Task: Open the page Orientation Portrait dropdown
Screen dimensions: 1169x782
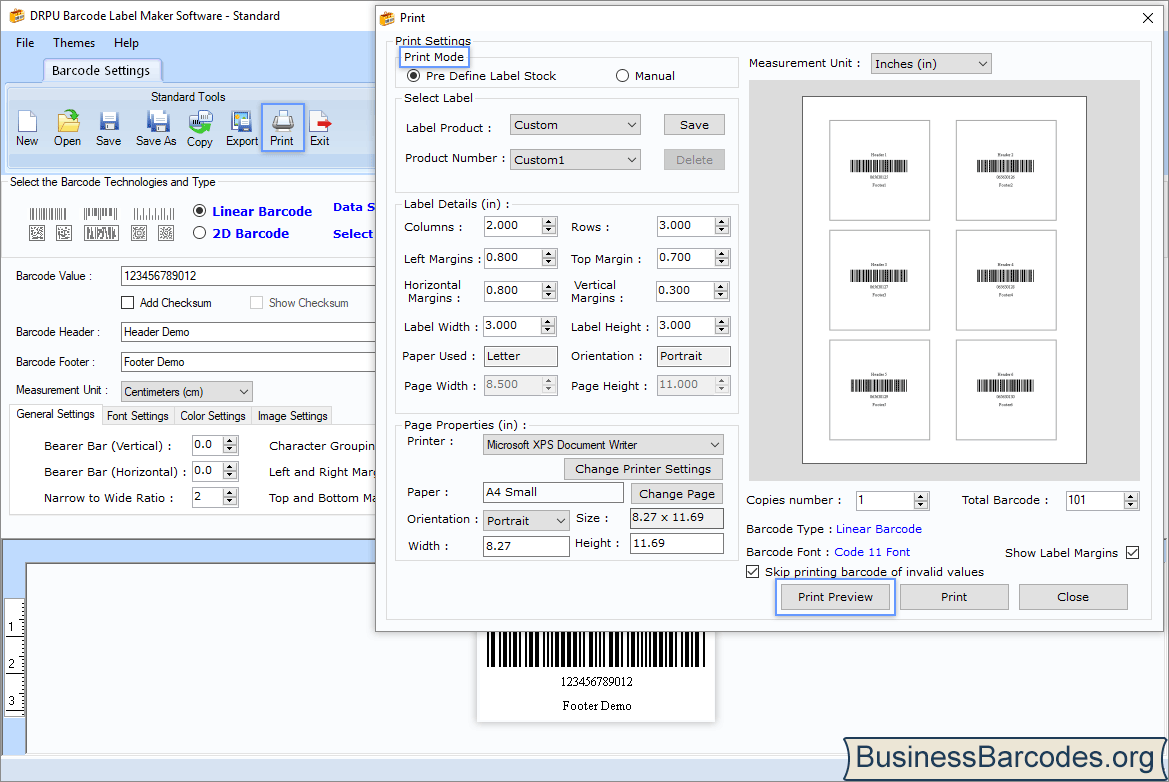Action: tap(526, 520)
